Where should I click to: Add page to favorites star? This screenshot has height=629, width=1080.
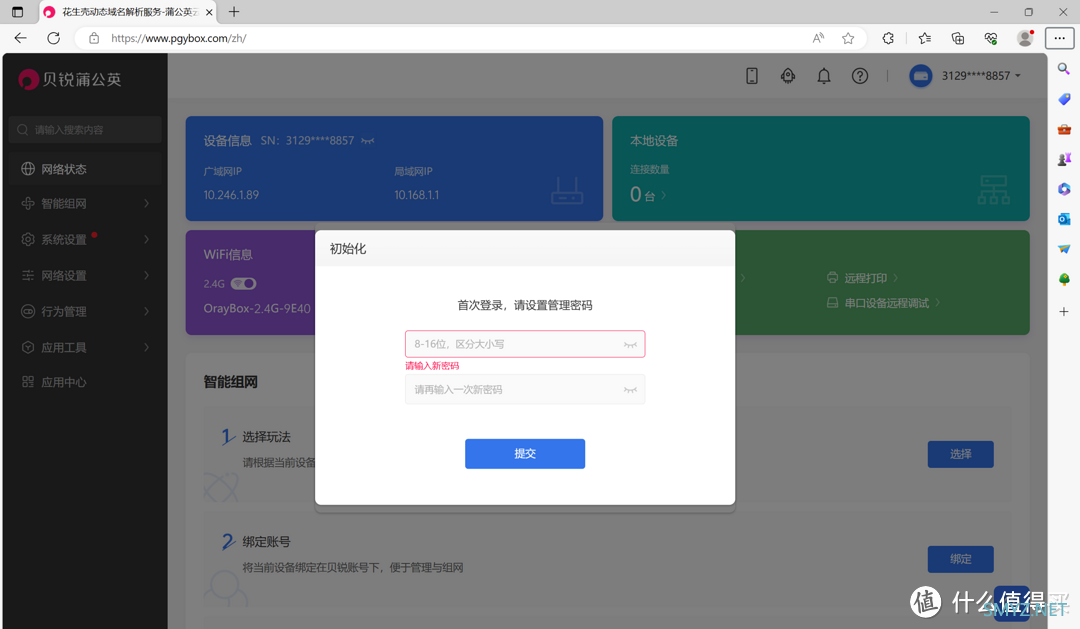(x=848, y=38)
